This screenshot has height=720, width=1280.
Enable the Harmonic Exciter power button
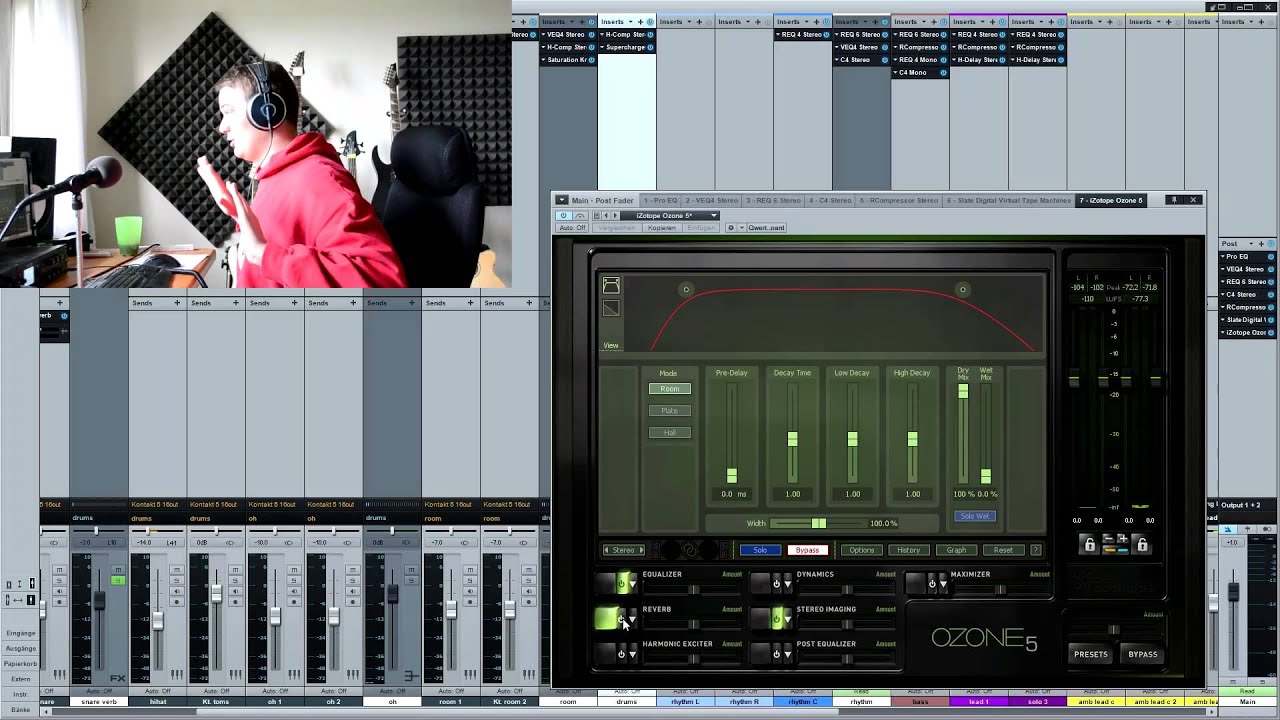click(x=621, y=654)
